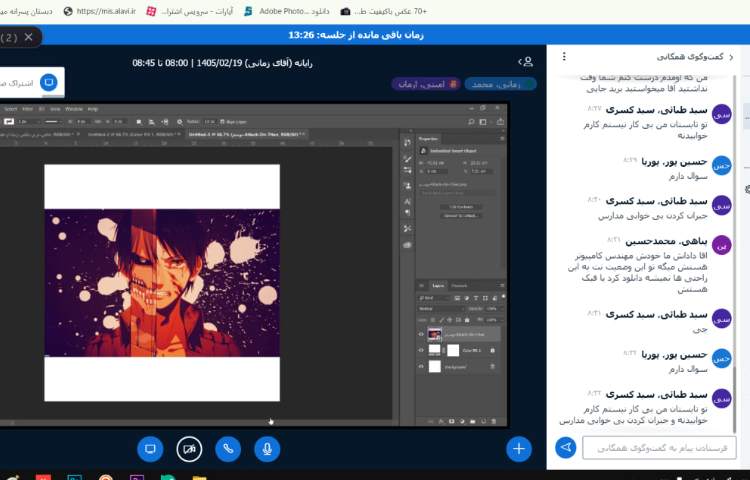
Task: Open the View menu in Photoshop
Action: pos(55,109)
